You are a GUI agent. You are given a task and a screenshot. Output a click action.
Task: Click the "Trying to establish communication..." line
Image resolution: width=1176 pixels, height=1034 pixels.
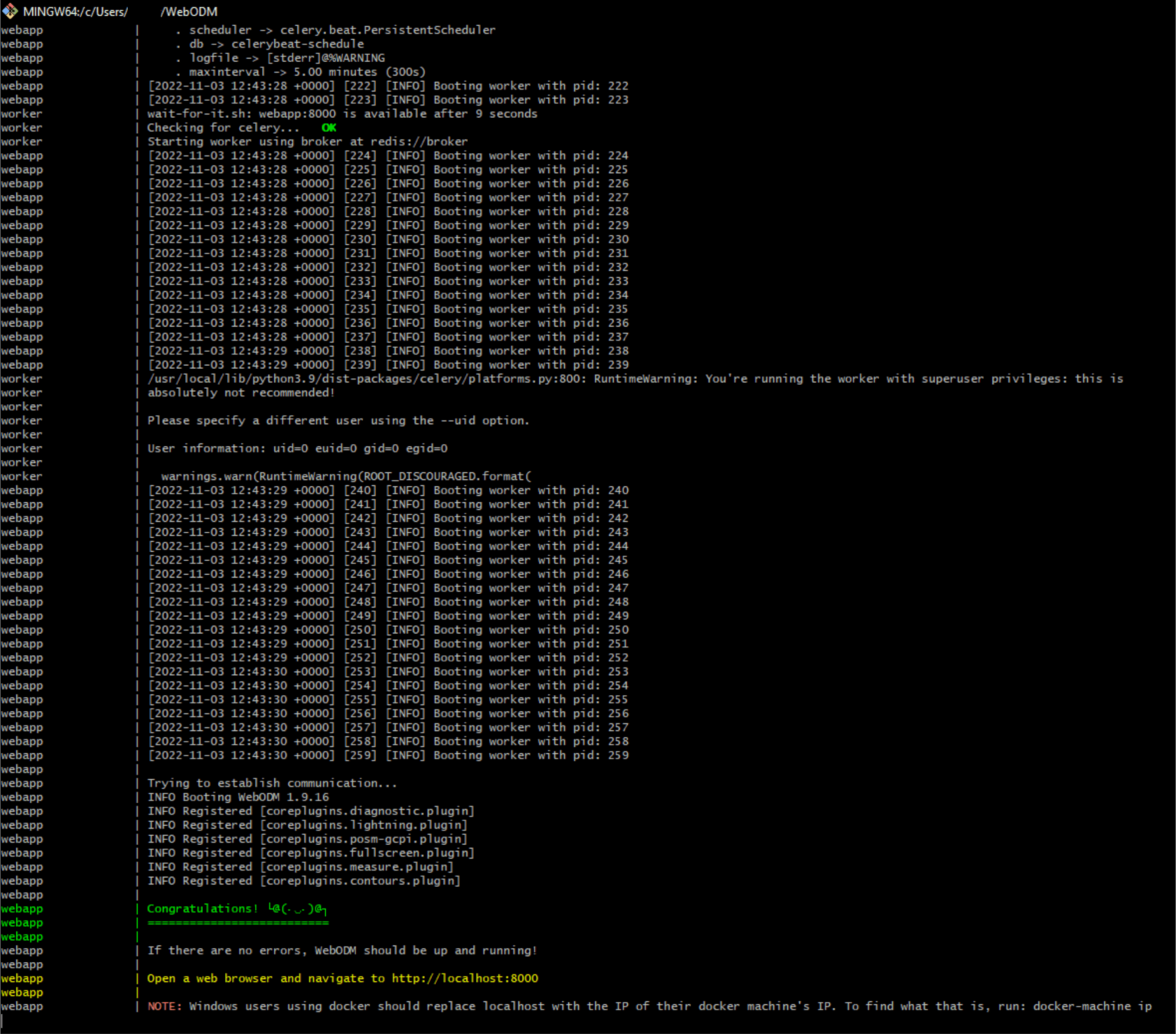272,783
